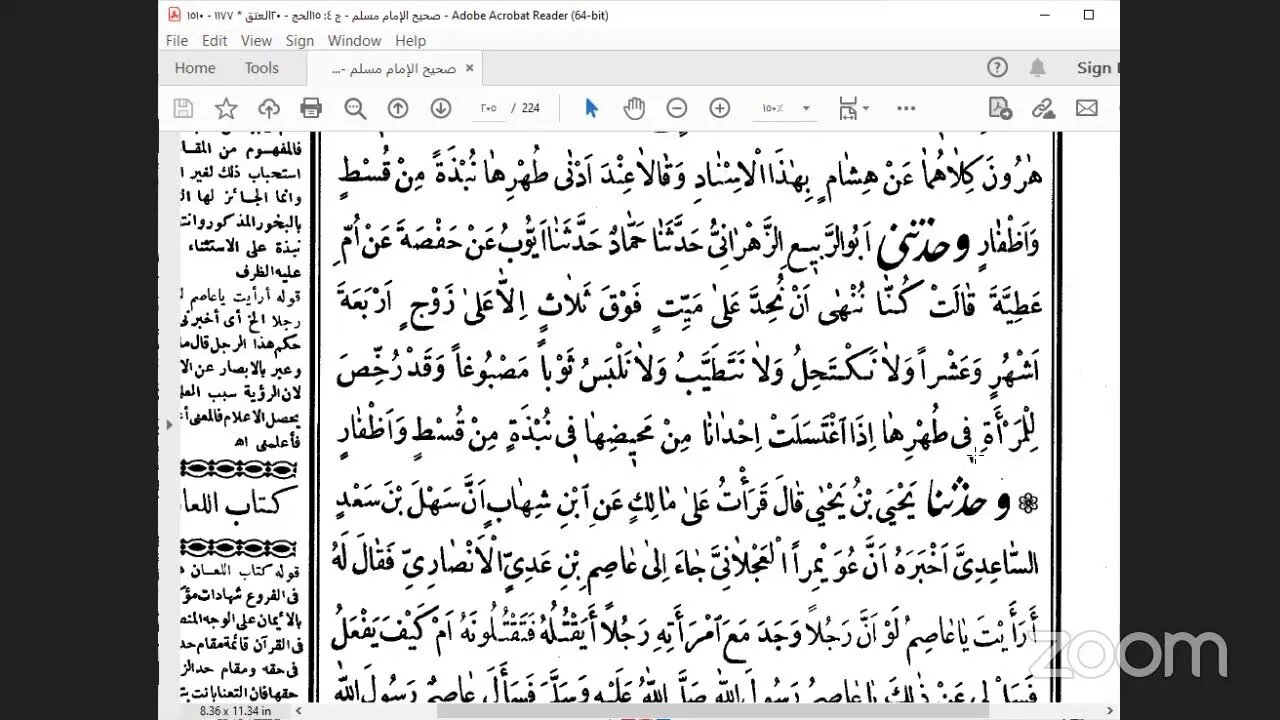1280x720 pixels.
Task: Switch to the Tools tab
Action: 262,68
